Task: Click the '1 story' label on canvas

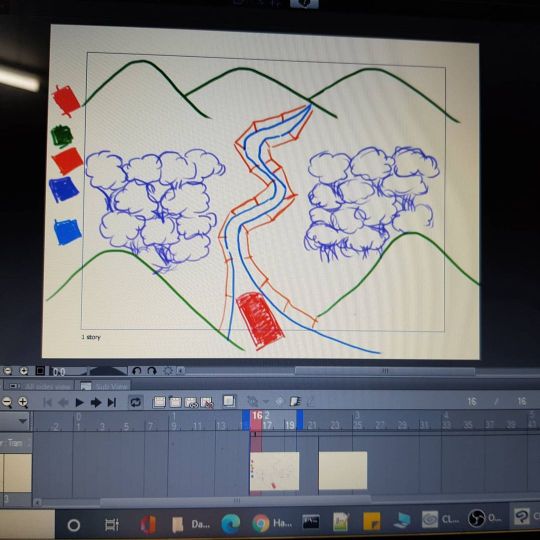Action: [x=91, y=337]
